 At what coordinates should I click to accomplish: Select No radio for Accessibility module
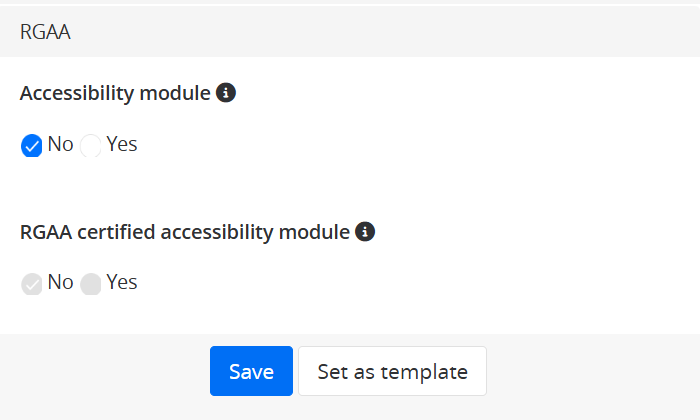(31, 146)
